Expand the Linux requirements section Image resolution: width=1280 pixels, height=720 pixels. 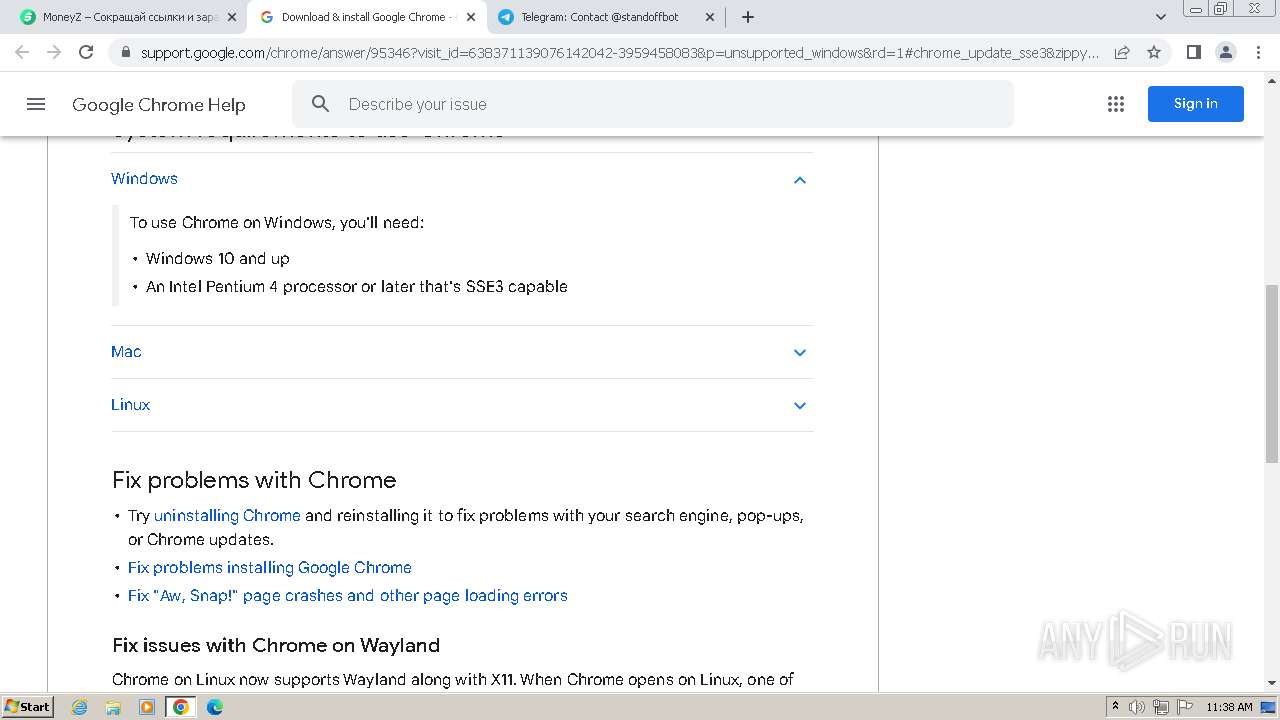tap(461, 405)
